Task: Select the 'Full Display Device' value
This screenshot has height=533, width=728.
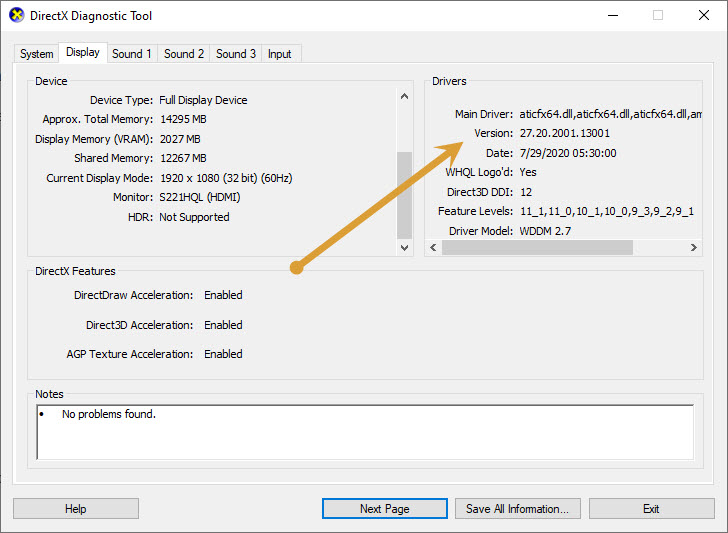Action: pyautogui.click(x=203, y=100)
